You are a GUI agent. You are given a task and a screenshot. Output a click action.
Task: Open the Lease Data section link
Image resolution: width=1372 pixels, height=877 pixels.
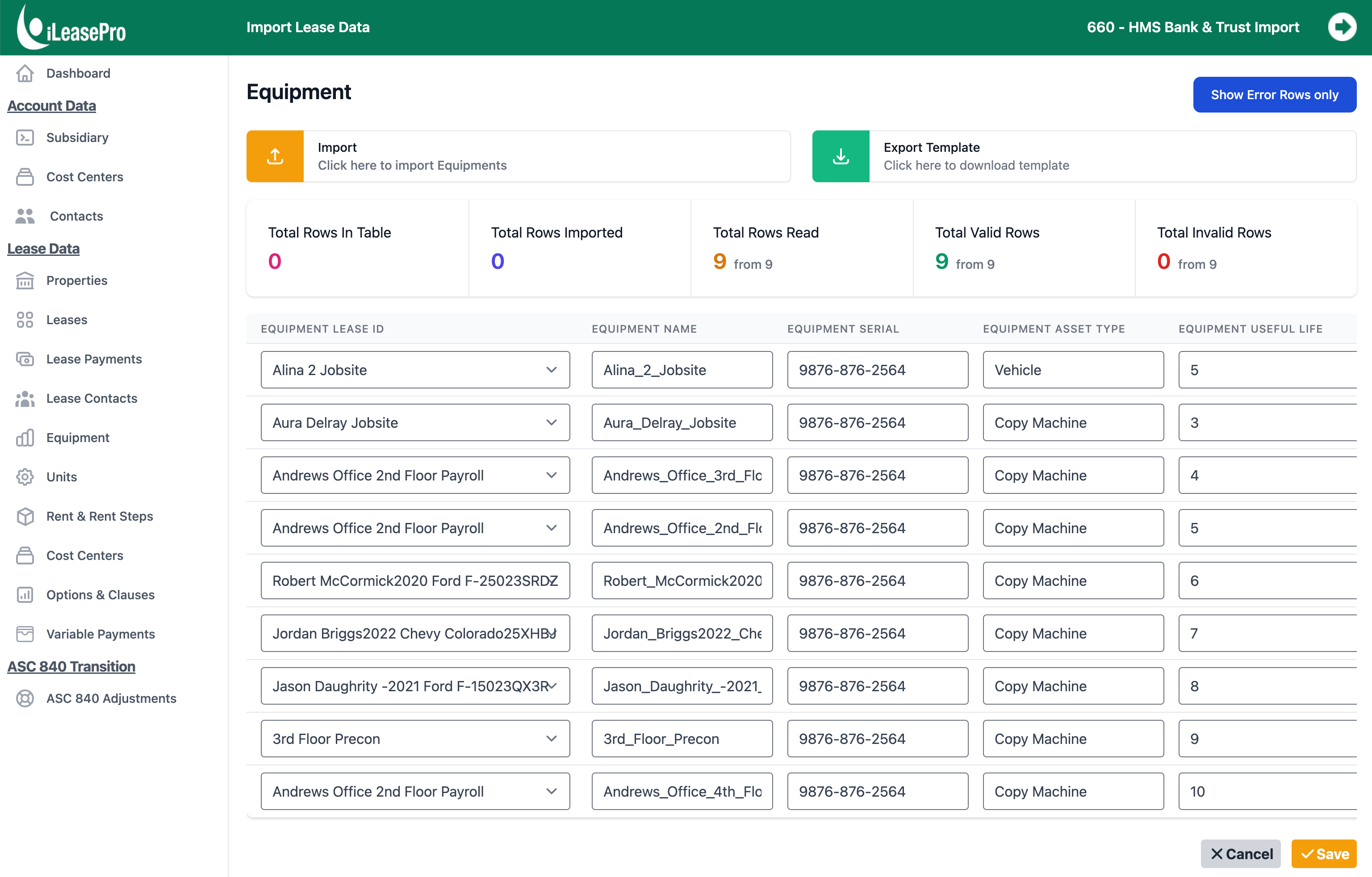click(x=43, y=248)
